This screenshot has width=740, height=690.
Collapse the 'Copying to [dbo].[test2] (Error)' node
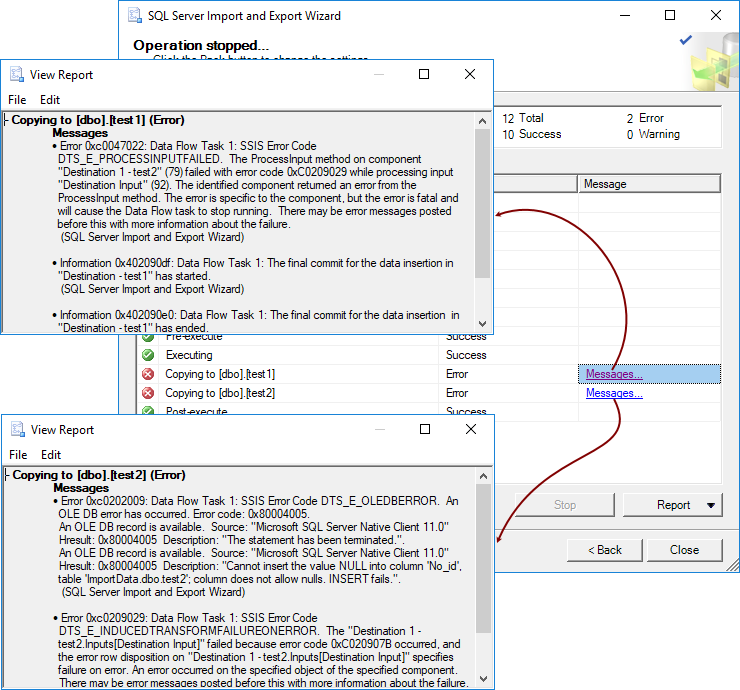pos(7,475)
